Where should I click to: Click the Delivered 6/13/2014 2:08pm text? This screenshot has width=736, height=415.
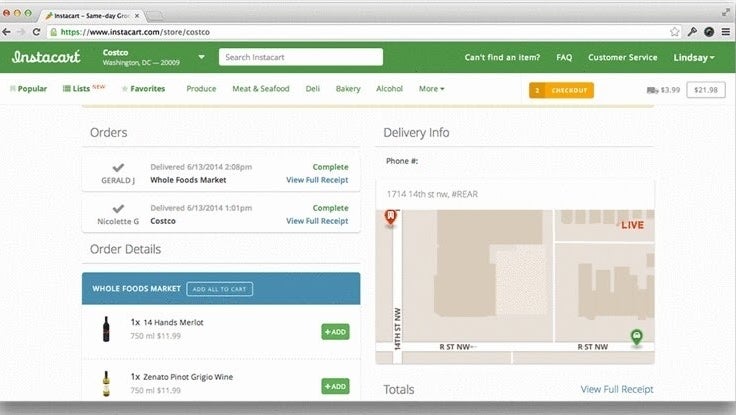coord(201,167)
